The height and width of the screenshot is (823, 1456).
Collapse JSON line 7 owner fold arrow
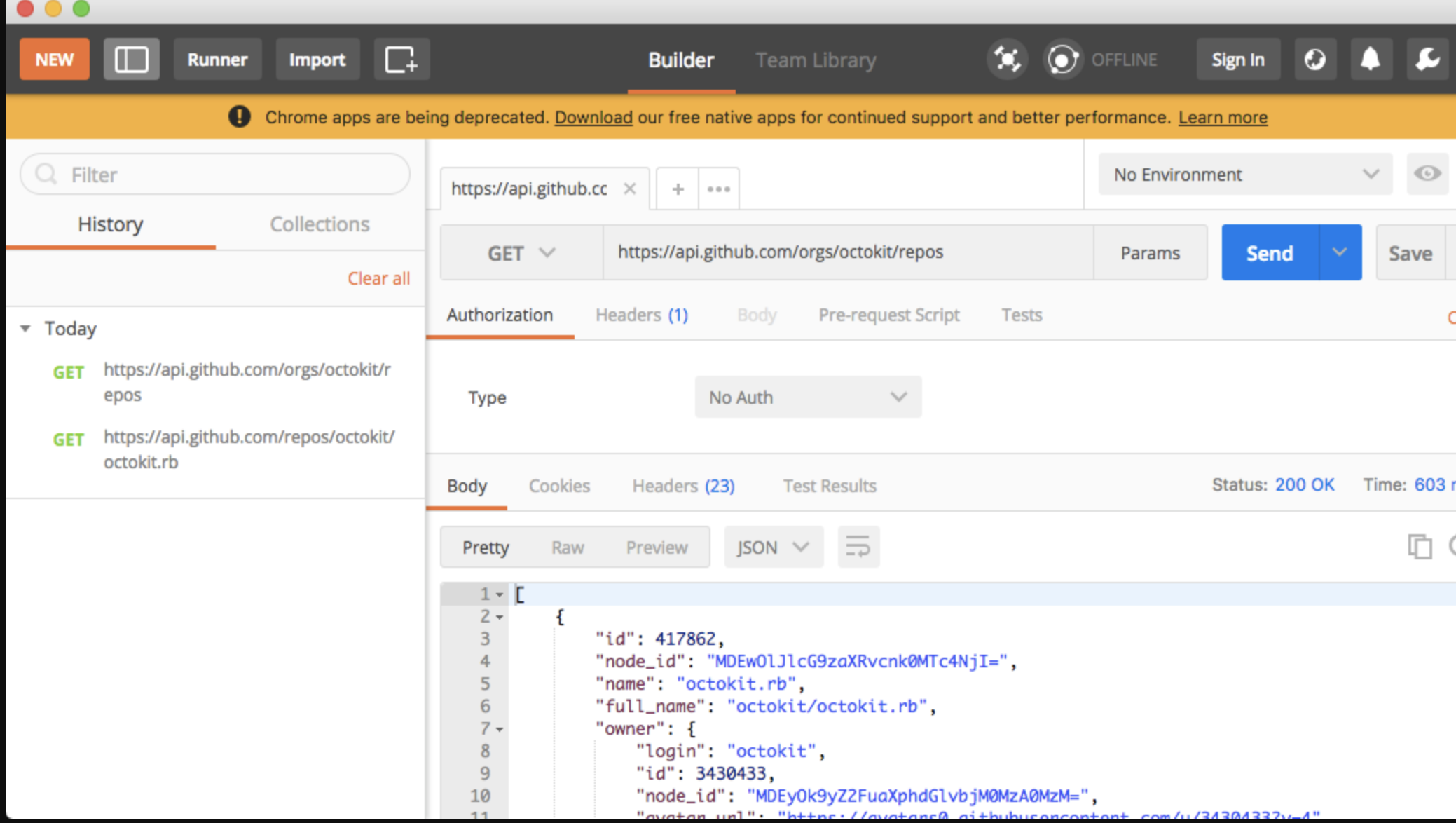pyautogui.click(x=500, y=730)
